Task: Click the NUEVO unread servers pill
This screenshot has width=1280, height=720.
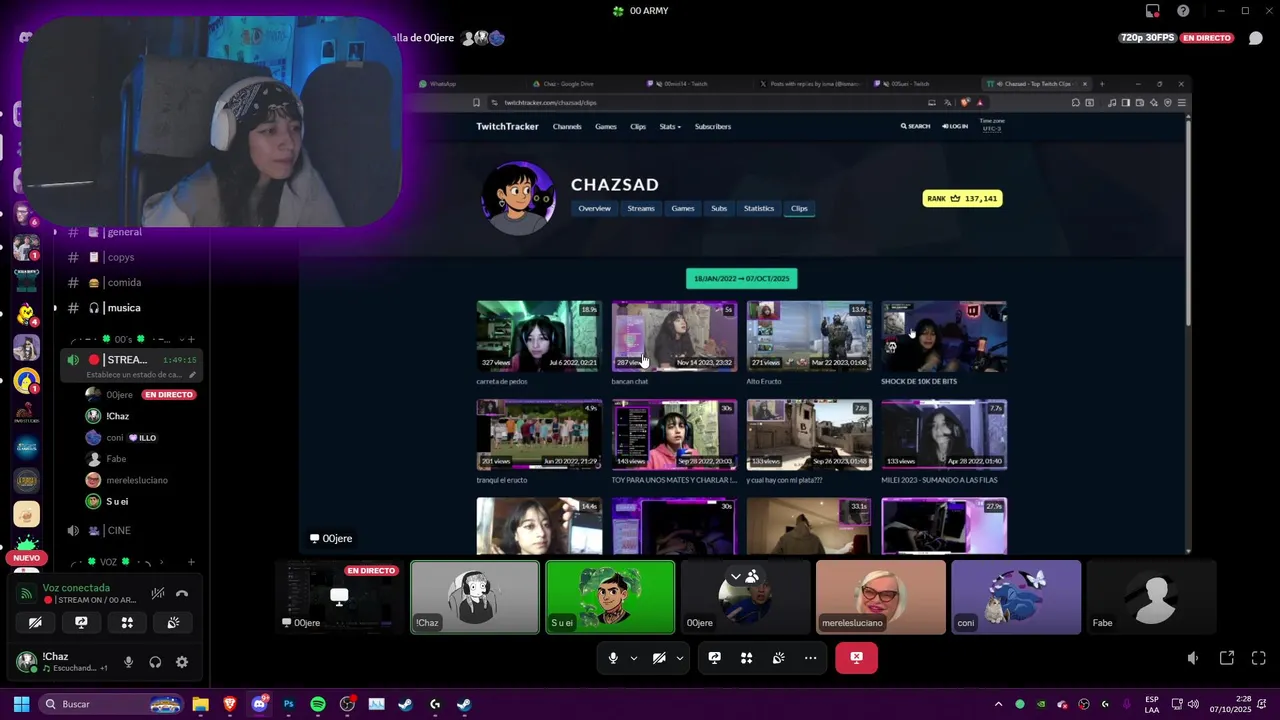Action: click(x=26, y=558)
